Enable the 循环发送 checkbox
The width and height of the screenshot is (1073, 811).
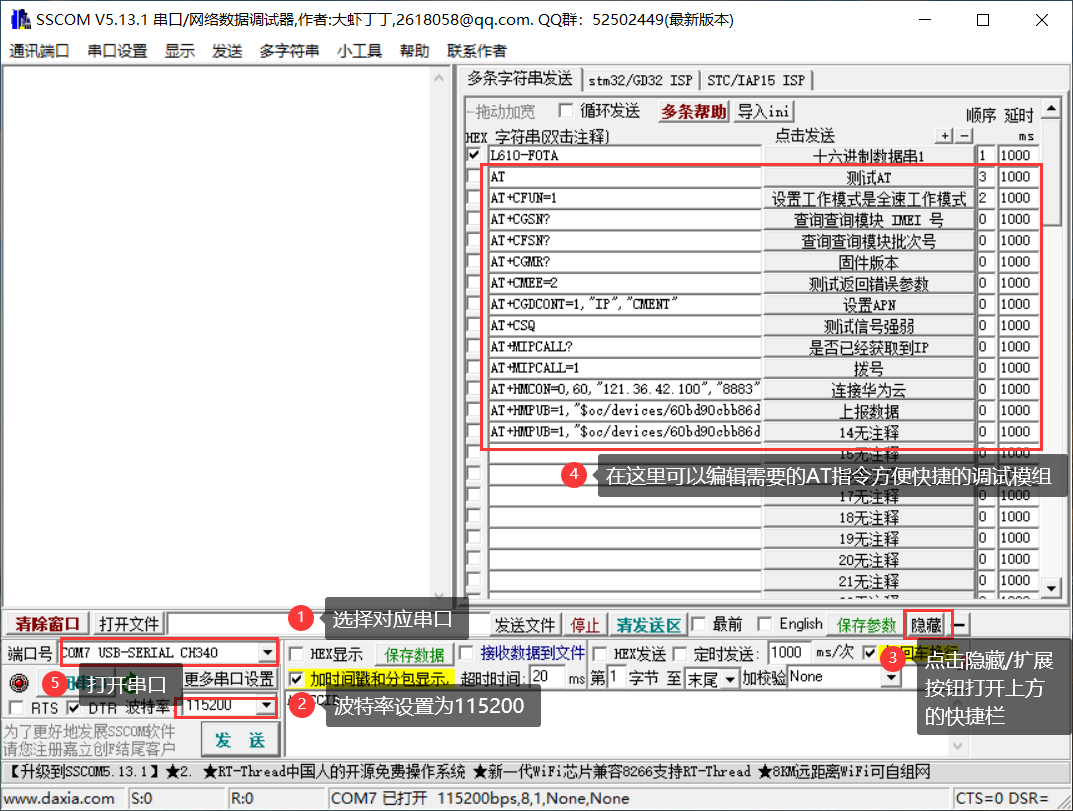565,110
